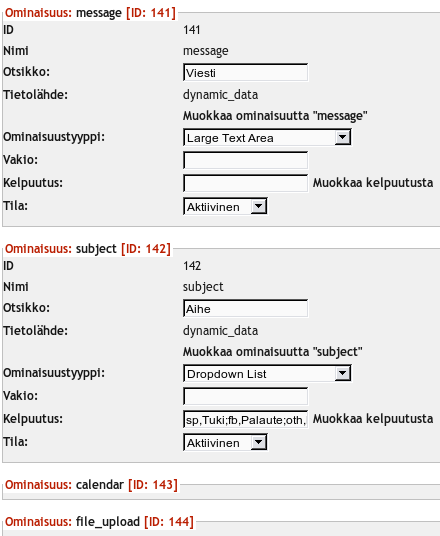Viewport: 440px width, 536px height.
Task: Click arrow button of Large Text Area combo
Action: pyautogui.click(x=342, y=137)
